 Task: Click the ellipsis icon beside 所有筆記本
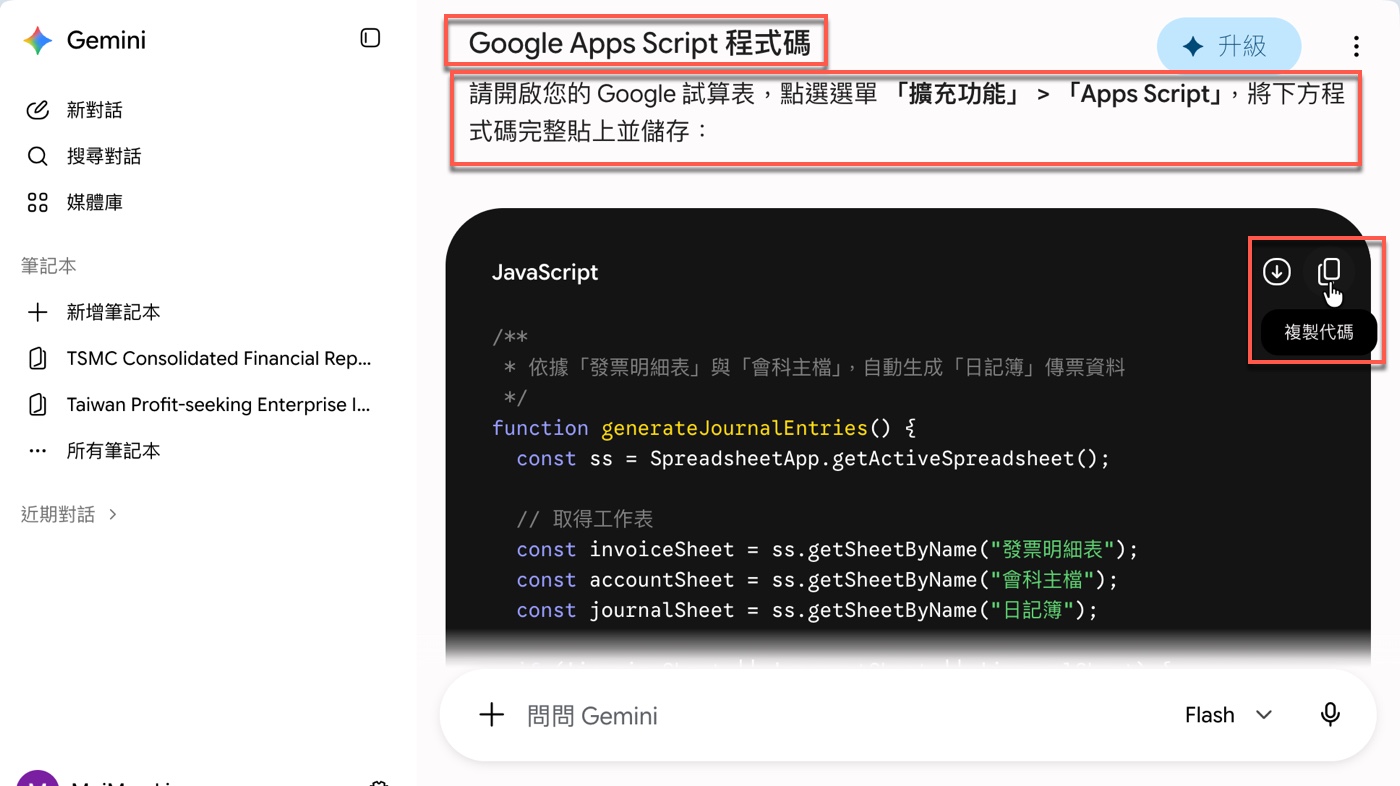(x=37, y=451)
